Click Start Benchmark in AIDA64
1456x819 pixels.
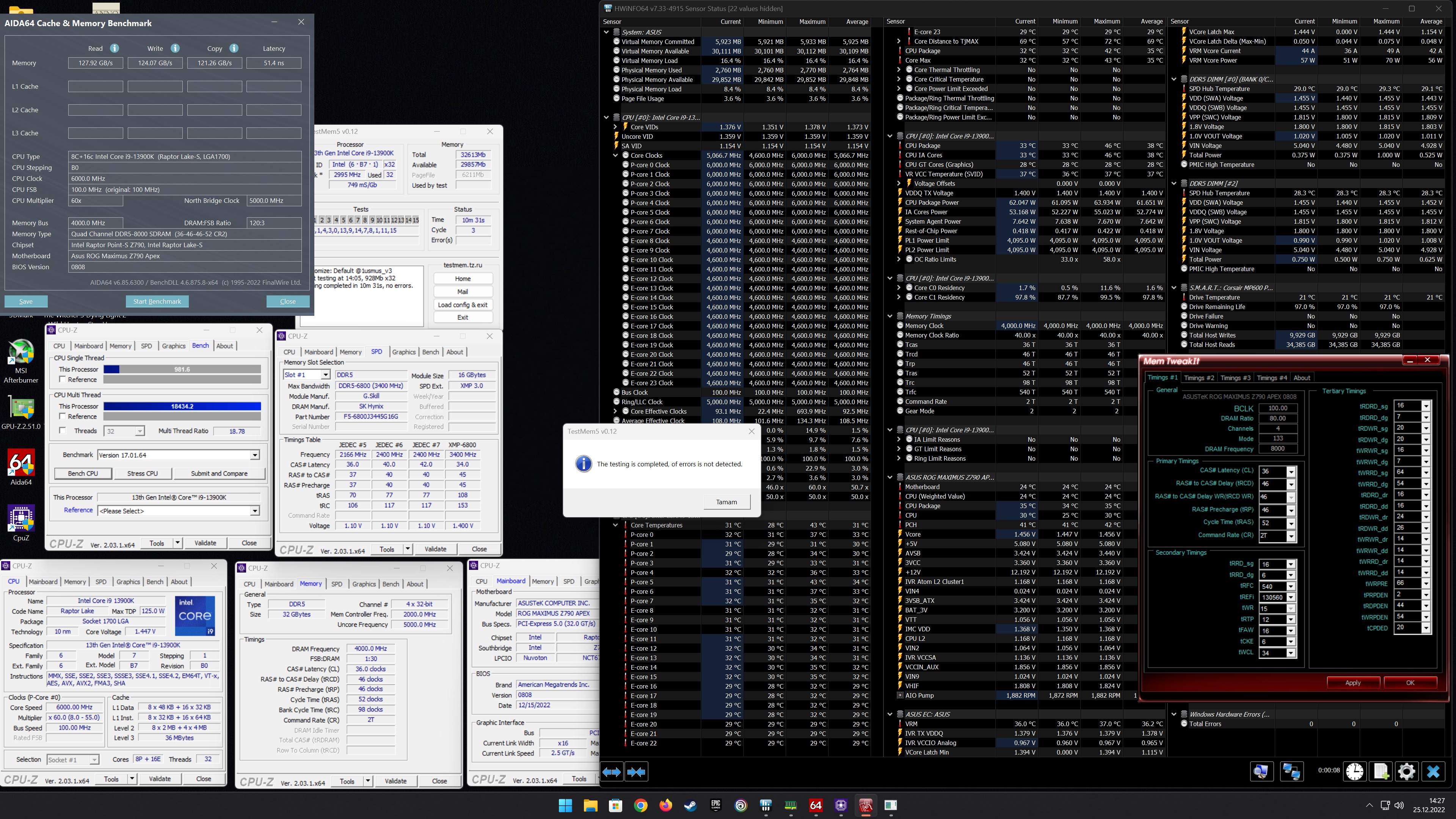pos(157,301)
